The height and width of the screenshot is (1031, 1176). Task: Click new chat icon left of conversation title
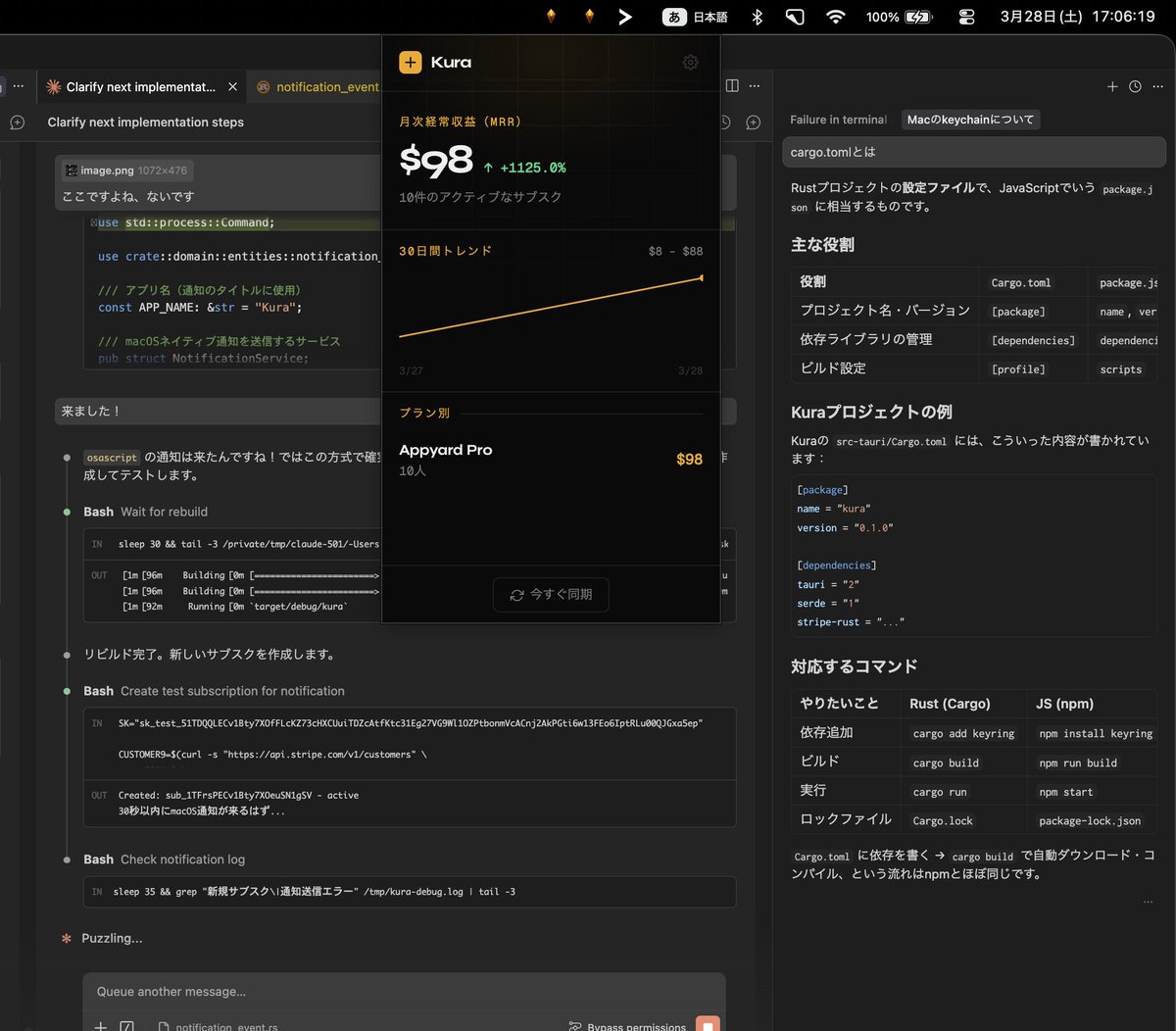coord(17,123)
